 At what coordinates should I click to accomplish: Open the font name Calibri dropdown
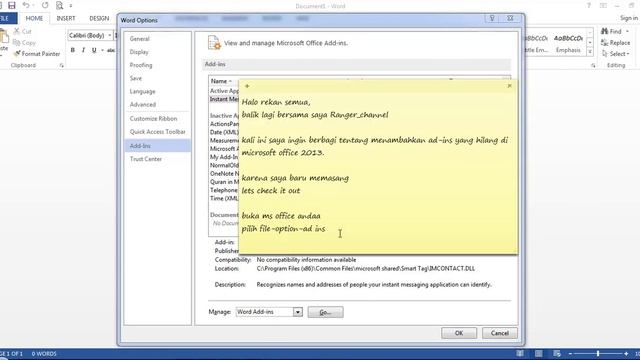[110, 36]
